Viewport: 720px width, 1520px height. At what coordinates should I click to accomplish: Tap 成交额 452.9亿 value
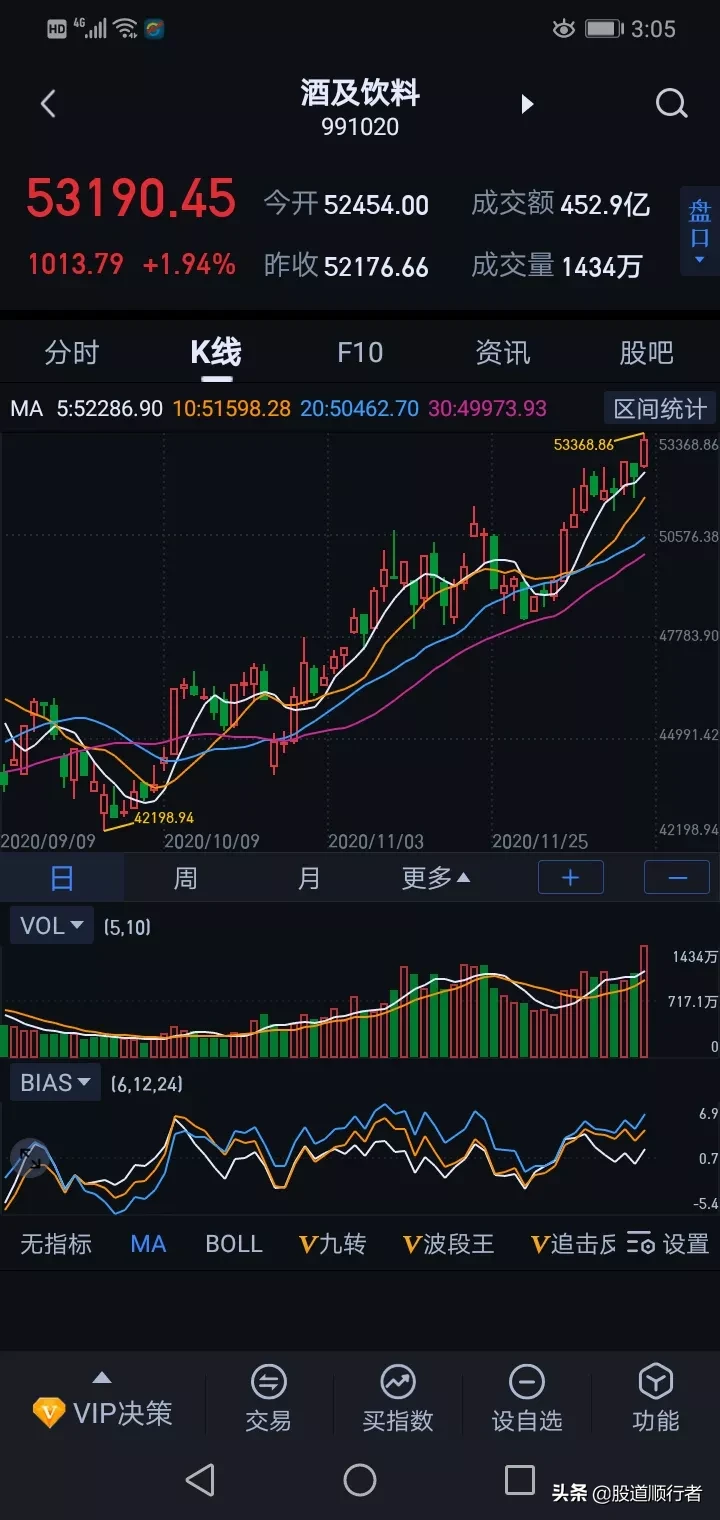[x=606, y=205]
